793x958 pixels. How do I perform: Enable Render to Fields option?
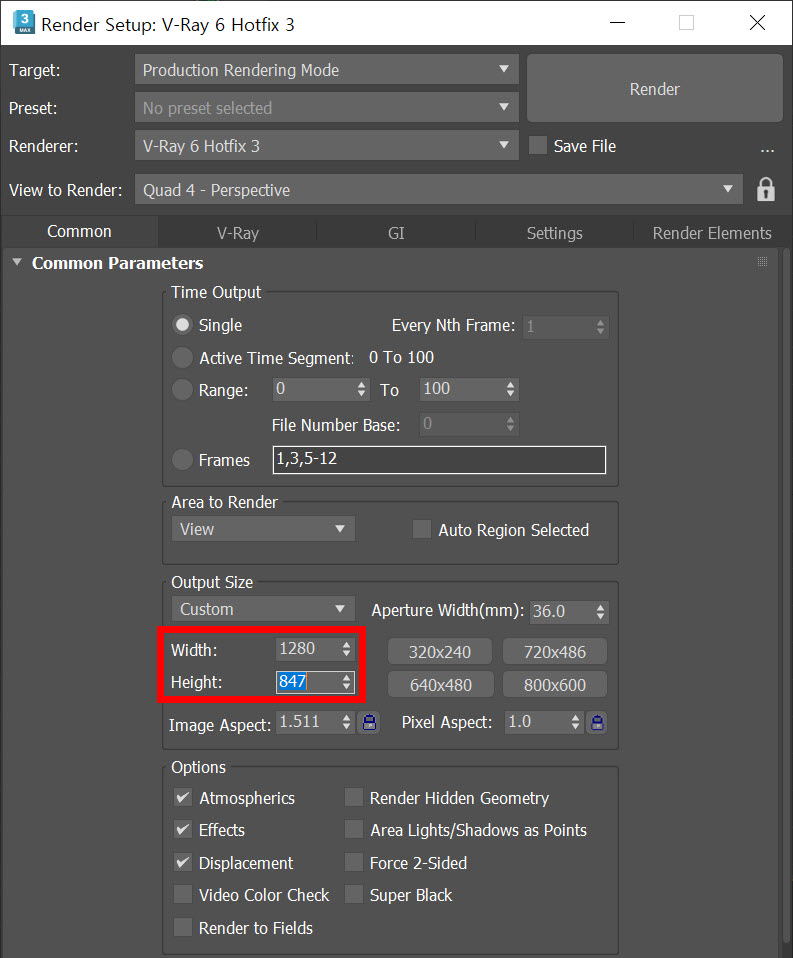[x=183, y=927]
